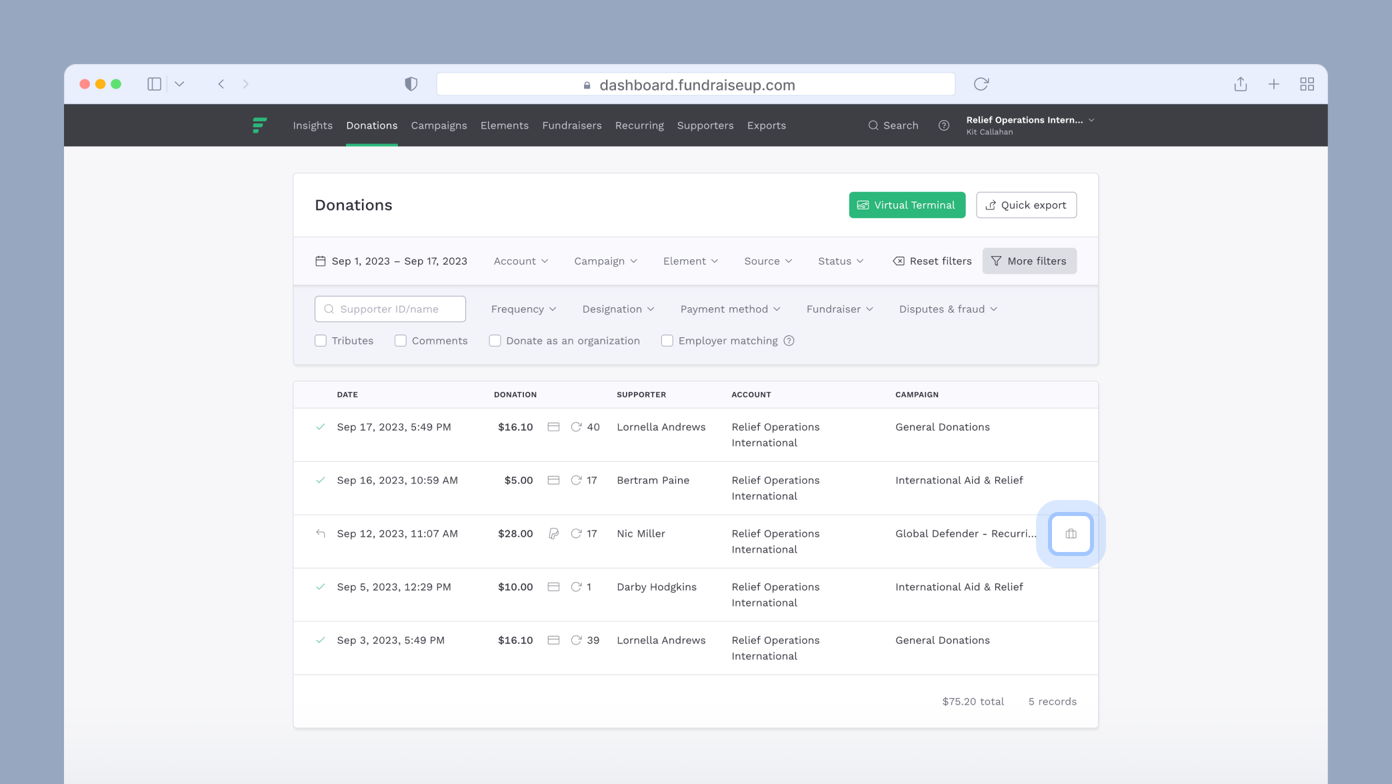Toggle the Safari sidebar icon

154,84
